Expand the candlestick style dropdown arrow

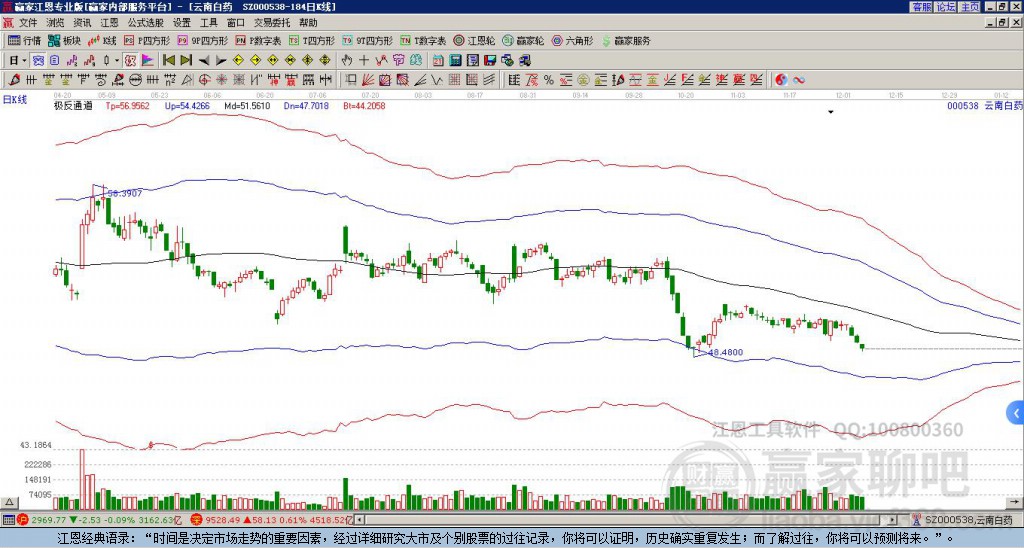117,61
